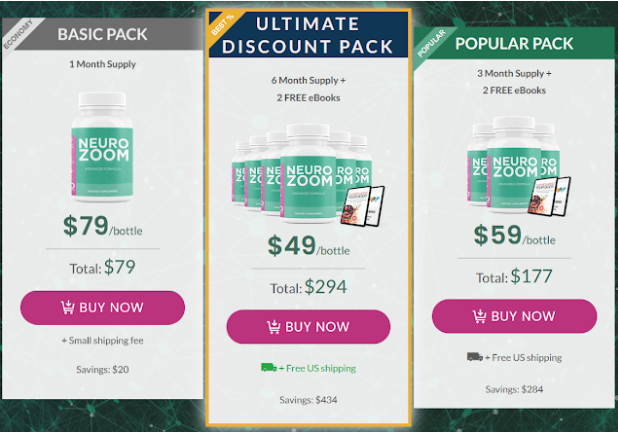Click gray truck icon in Popular Pack
Image resolution: width=618 pixels, height=432 pixels.
[x=475, y=357]
